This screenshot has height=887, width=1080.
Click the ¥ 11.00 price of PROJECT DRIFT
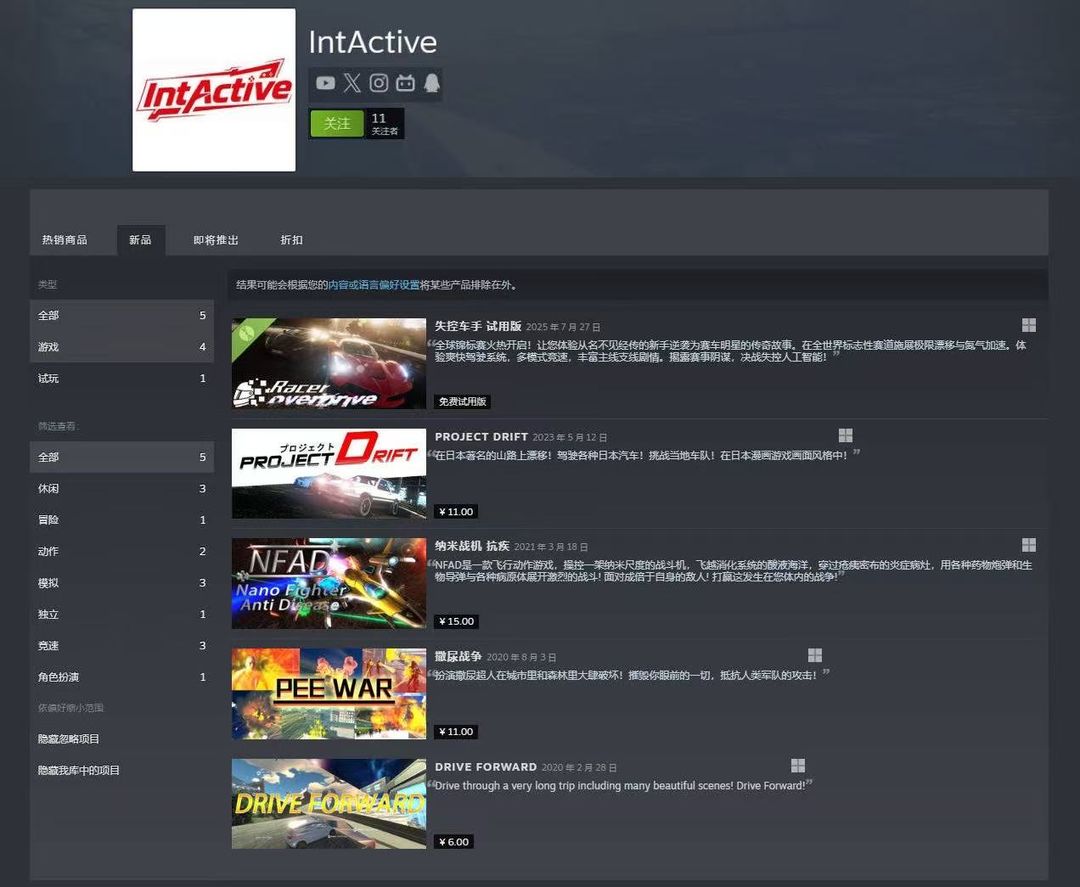click(456, 512)
